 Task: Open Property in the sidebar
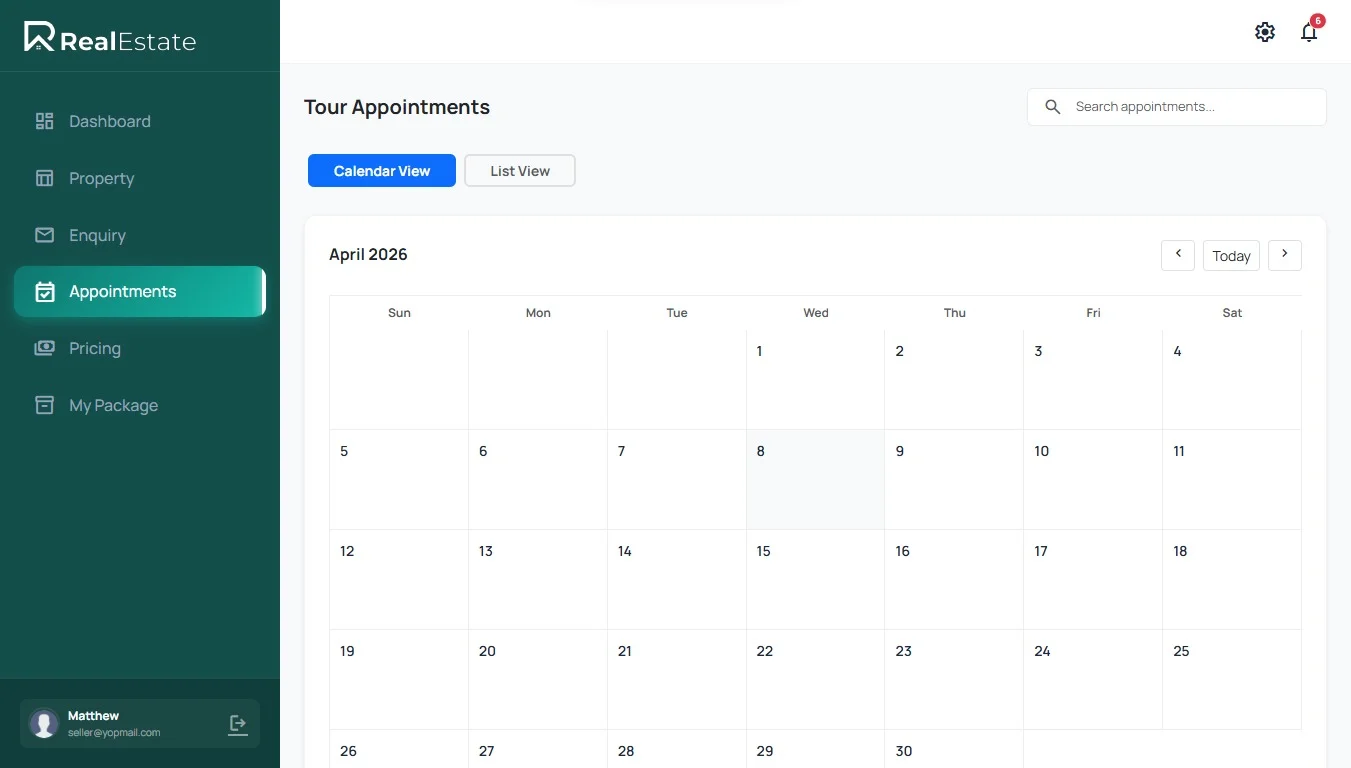(101, 178)
